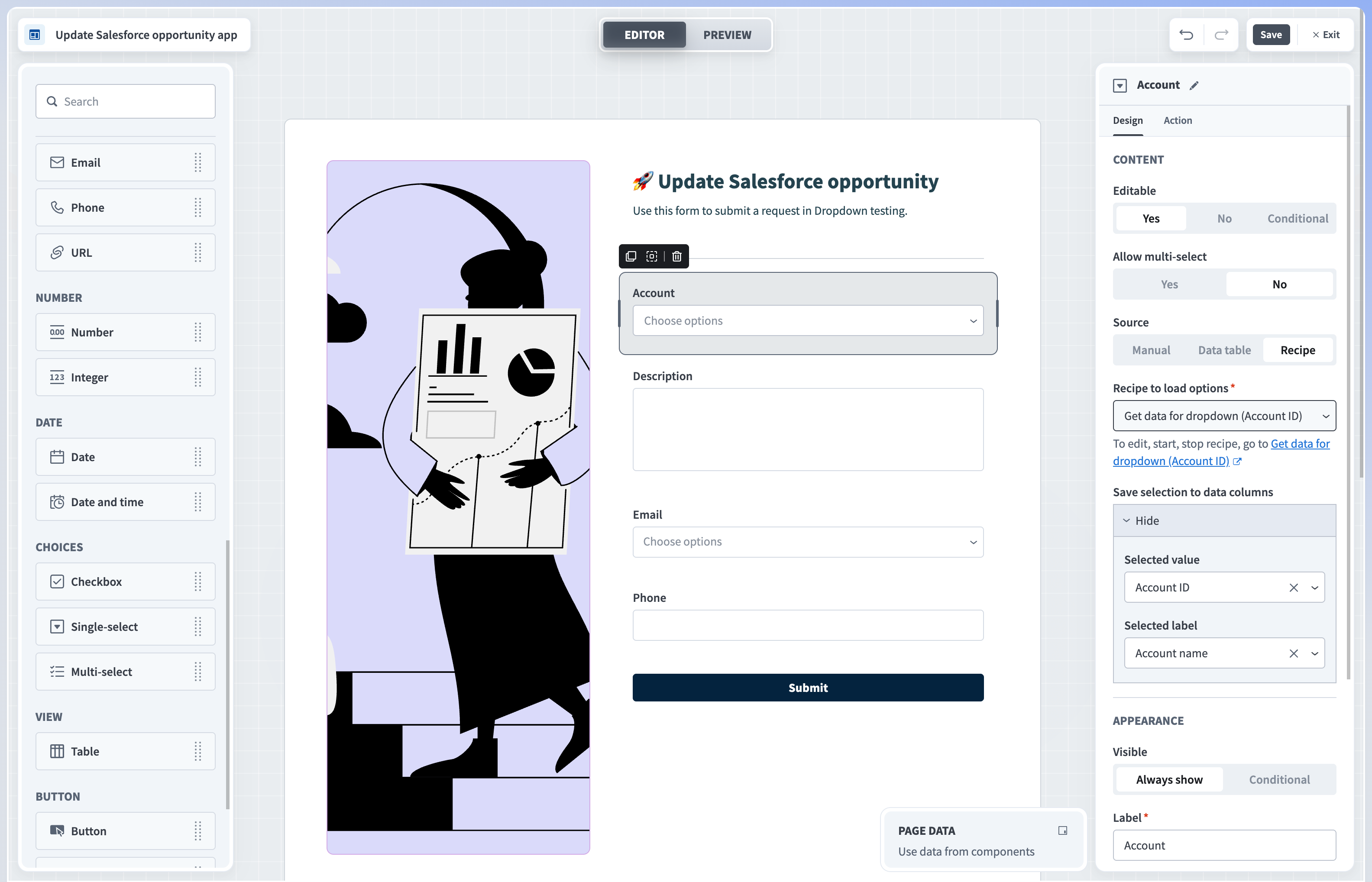Set Editable to Conditional
Screen dimensions: 1372x882
click(1298, 218)
